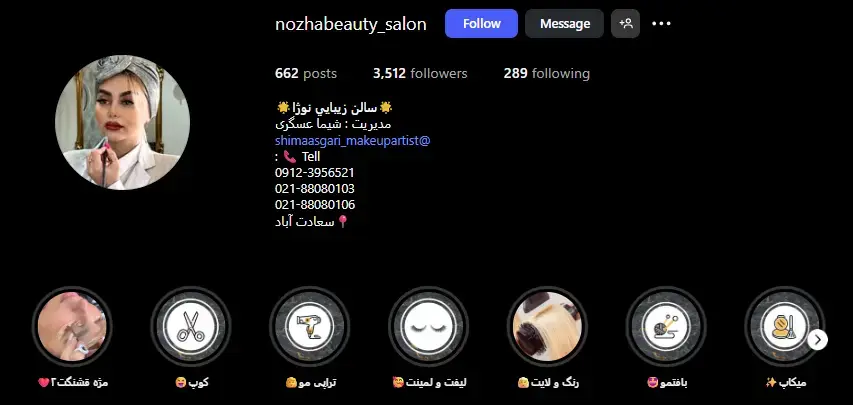Viewport: 853px width, 405px height.
Task: Open the three-dots more options menu
Action: click(x=661, y=23)
